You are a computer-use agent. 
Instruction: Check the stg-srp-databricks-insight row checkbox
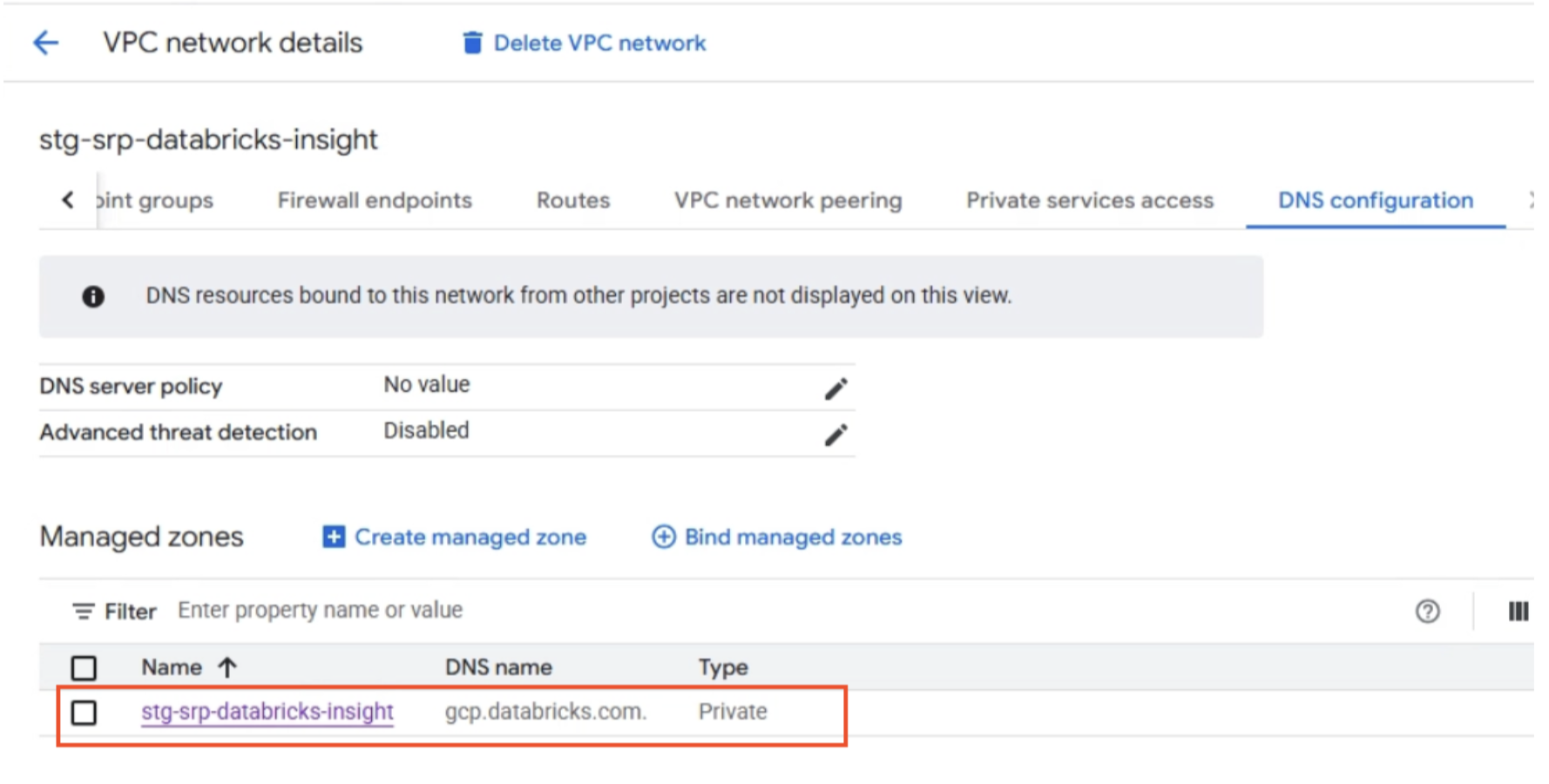[x=84, y=713]
